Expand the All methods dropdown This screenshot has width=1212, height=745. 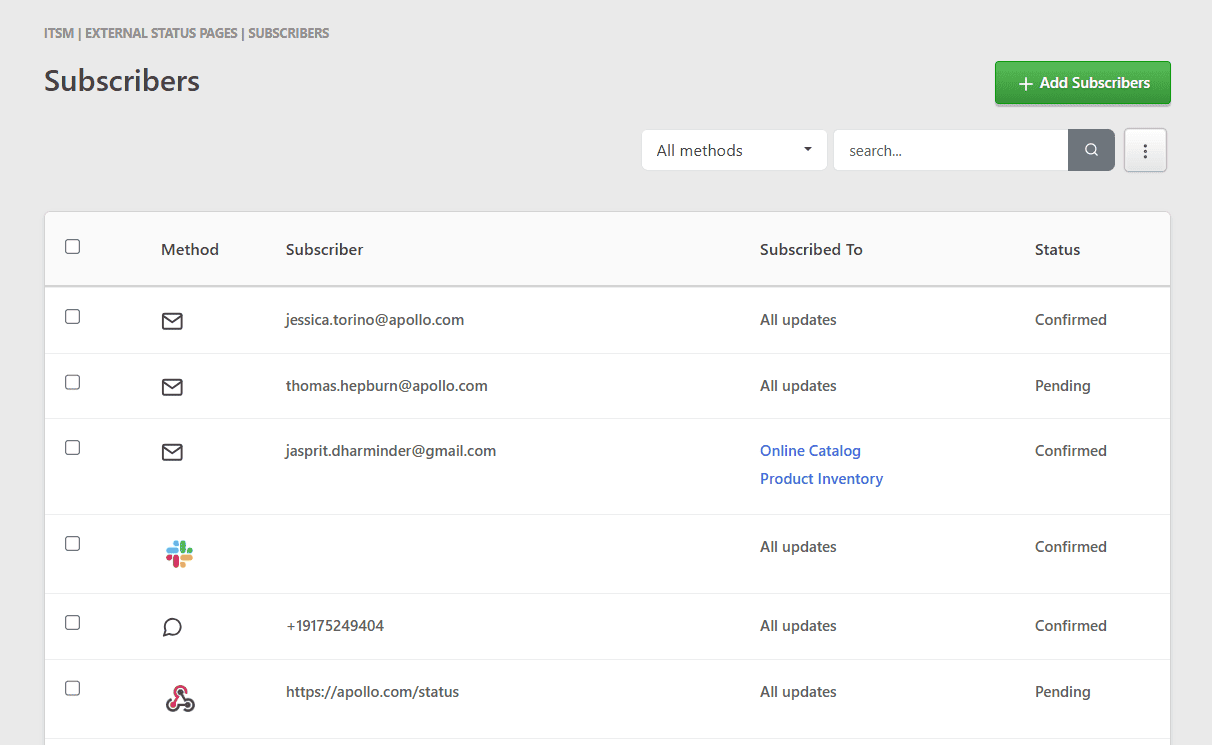(x=734, y=151)
